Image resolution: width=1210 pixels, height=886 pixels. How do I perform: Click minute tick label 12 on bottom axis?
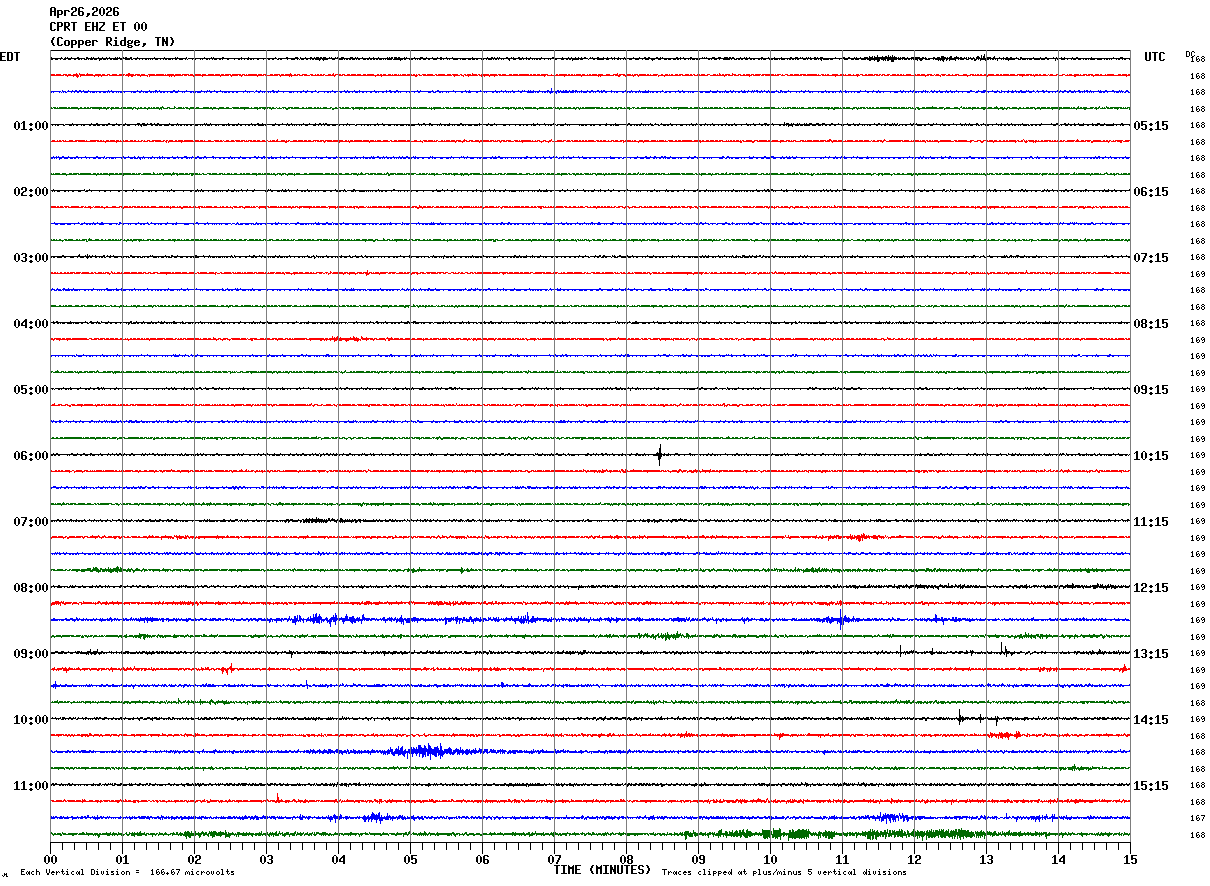coord(914,859)
